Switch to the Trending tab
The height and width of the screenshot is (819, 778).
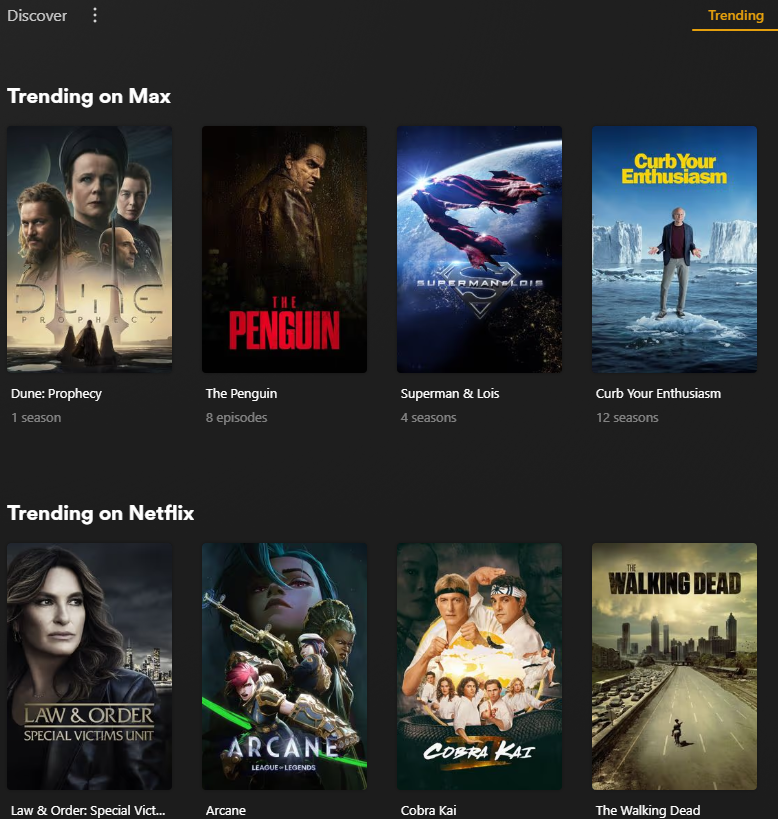[x=735, y=16]
